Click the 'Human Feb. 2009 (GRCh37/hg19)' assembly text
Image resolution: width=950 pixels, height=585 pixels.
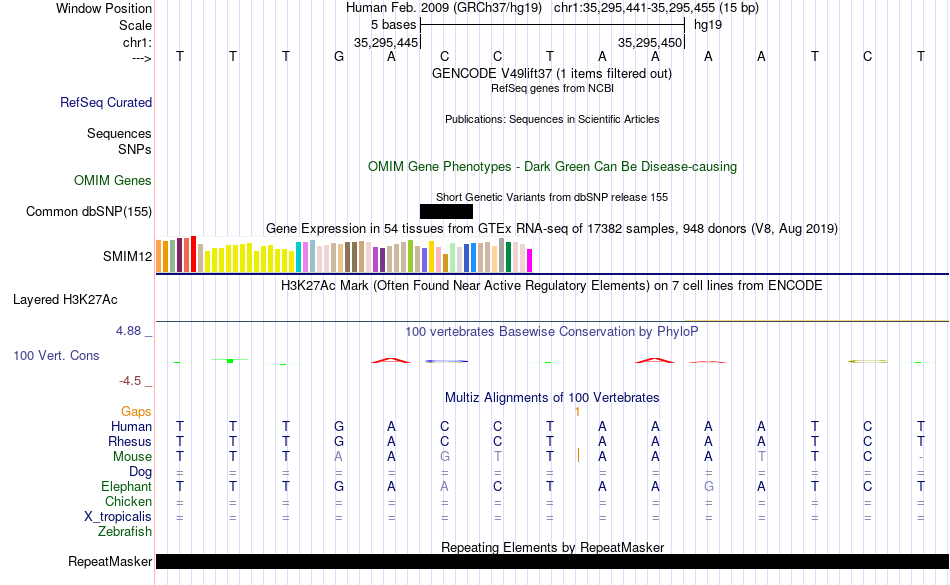point(443,8)
